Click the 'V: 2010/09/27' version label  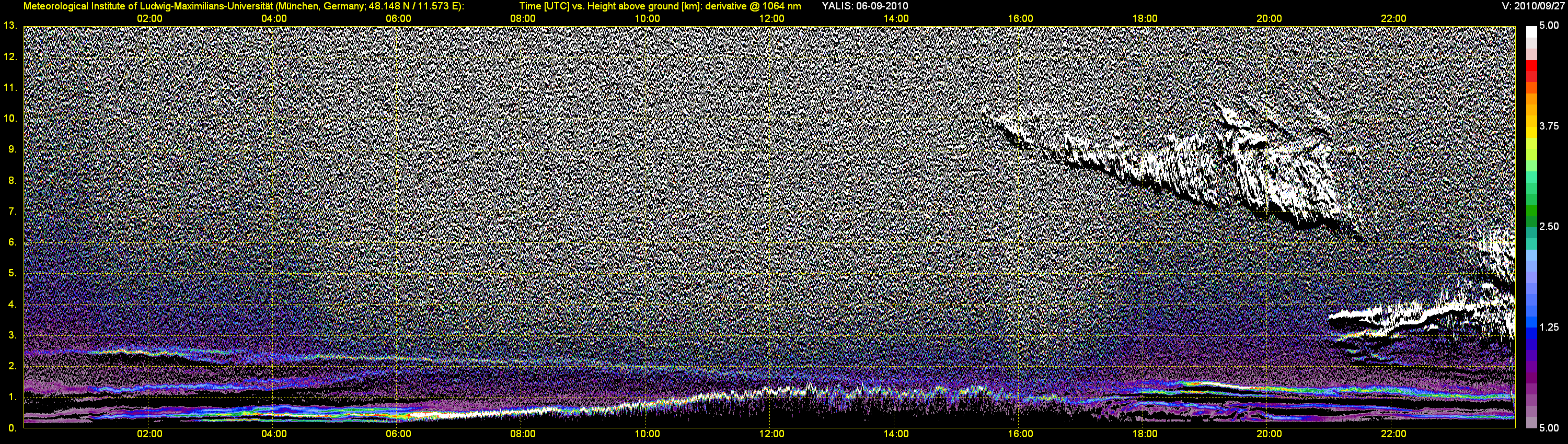(1532, 6)
